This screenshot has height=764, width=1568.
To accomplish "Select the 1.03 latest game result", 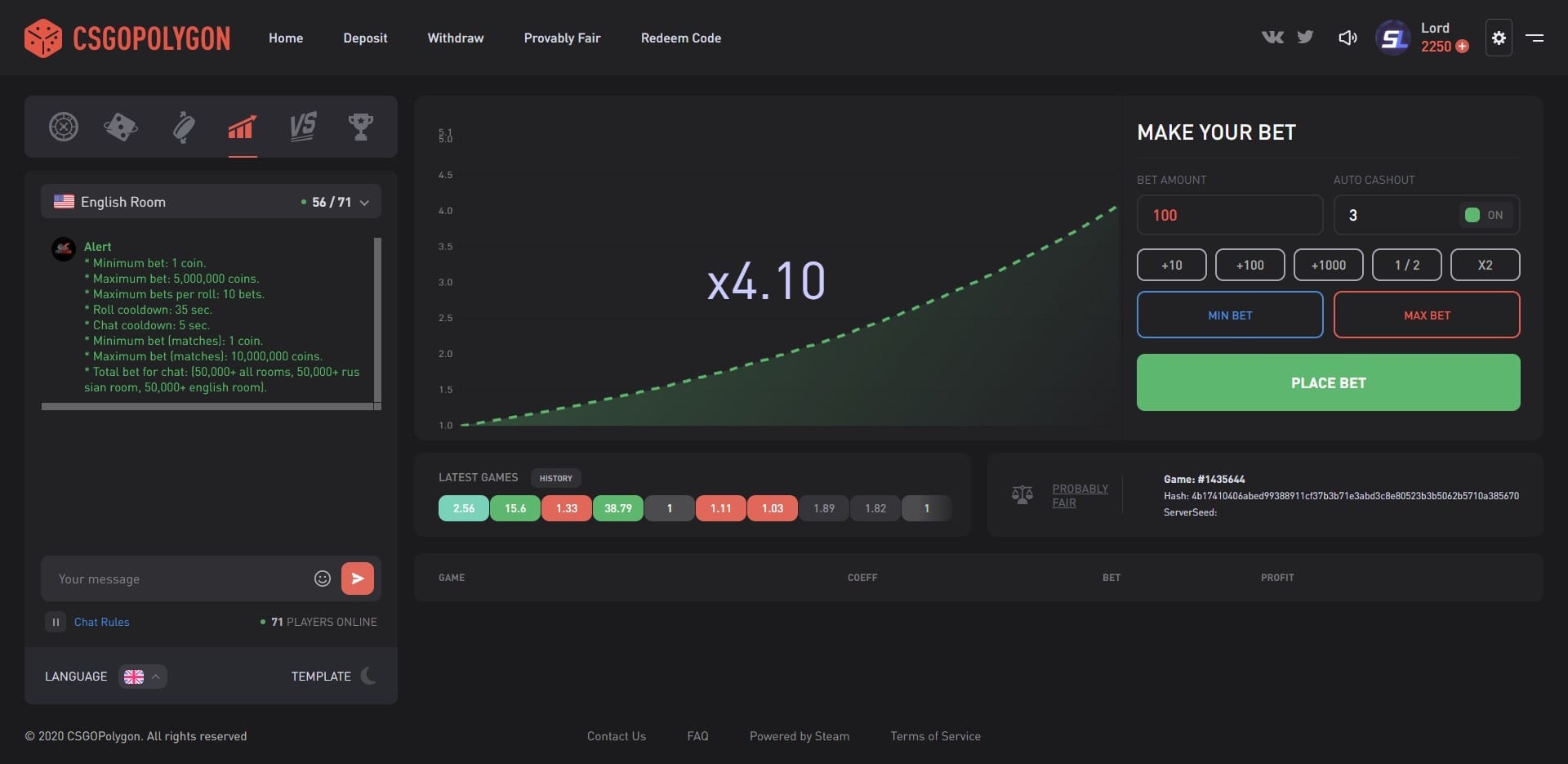I will pyautogui.click(x=773, y=508).
